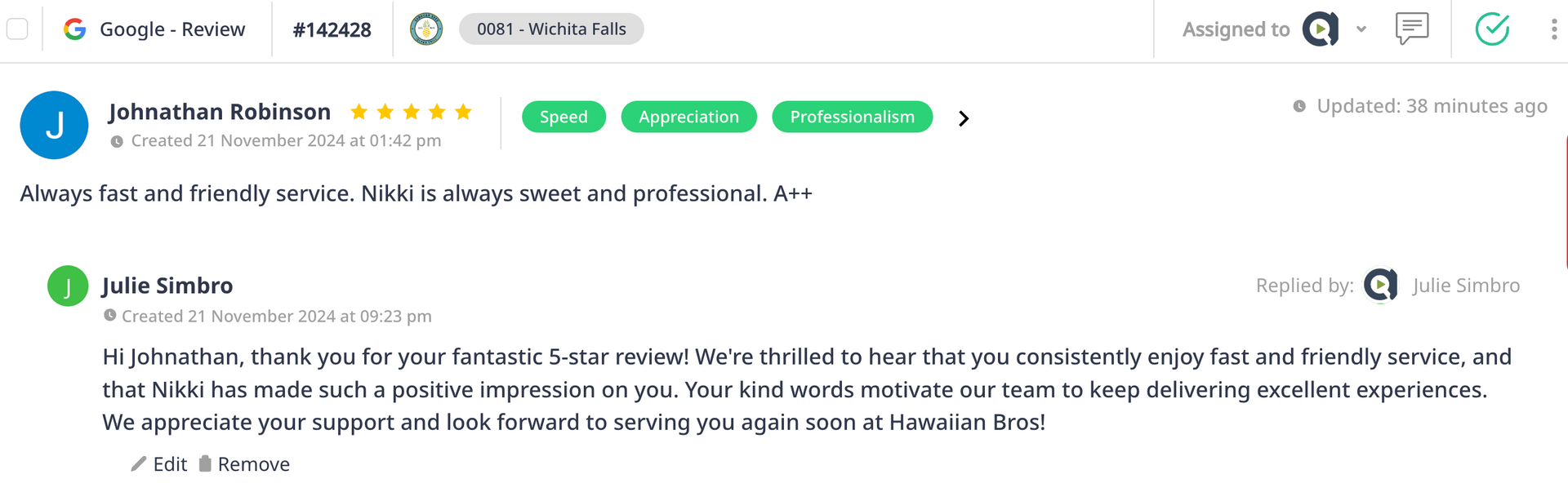
Task: Select the 0081 - Wichita Falls tag
Action: [x=551, y=29]
